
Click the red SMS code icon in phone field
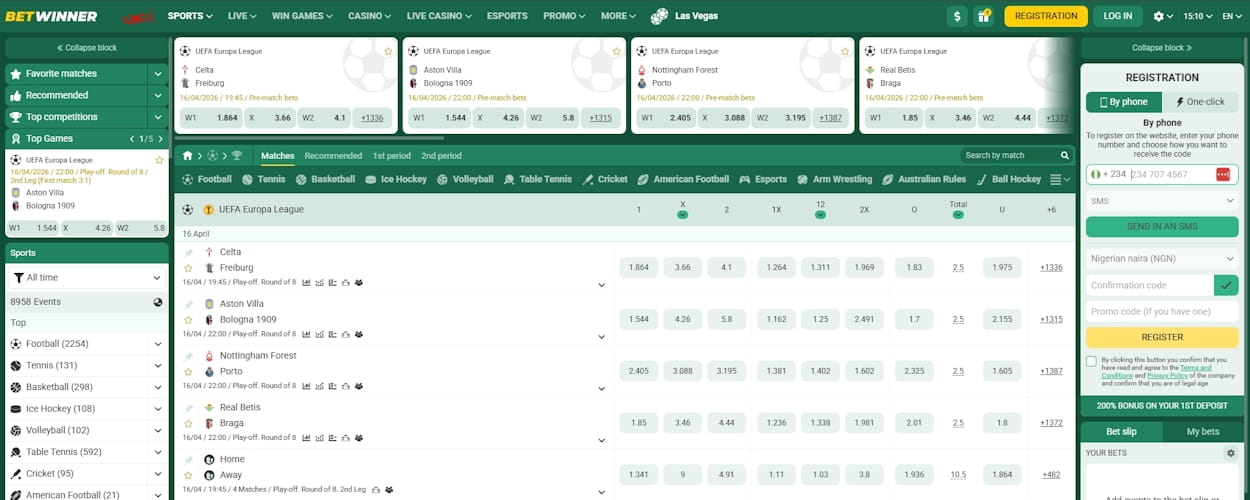tap(1223, 174)
